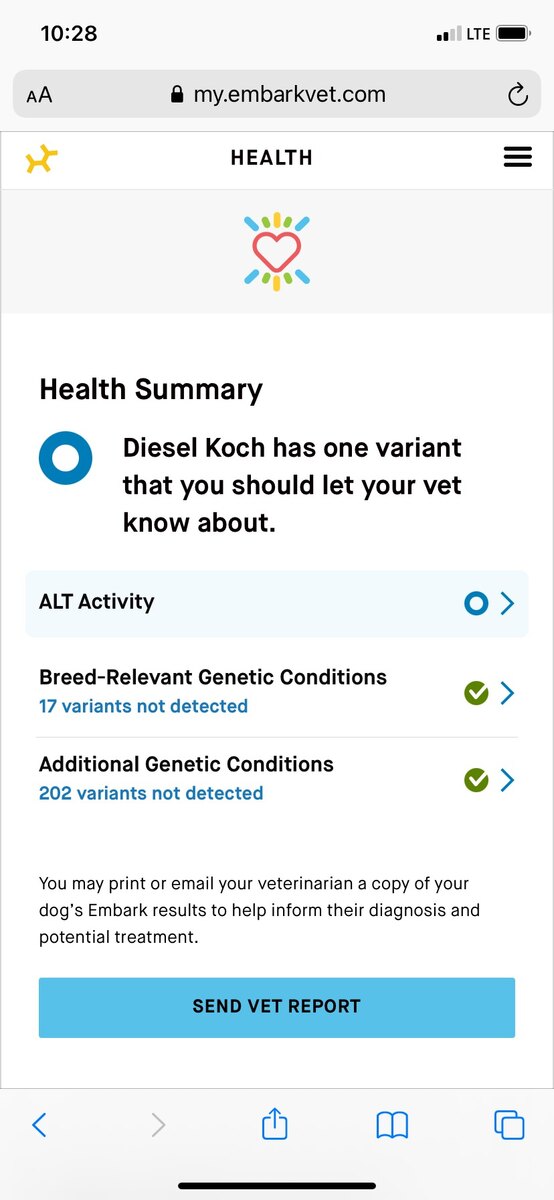Click the SEND VET REPORT button
The width and height of the screenshot is (554, 1200).
[277, 1007]
